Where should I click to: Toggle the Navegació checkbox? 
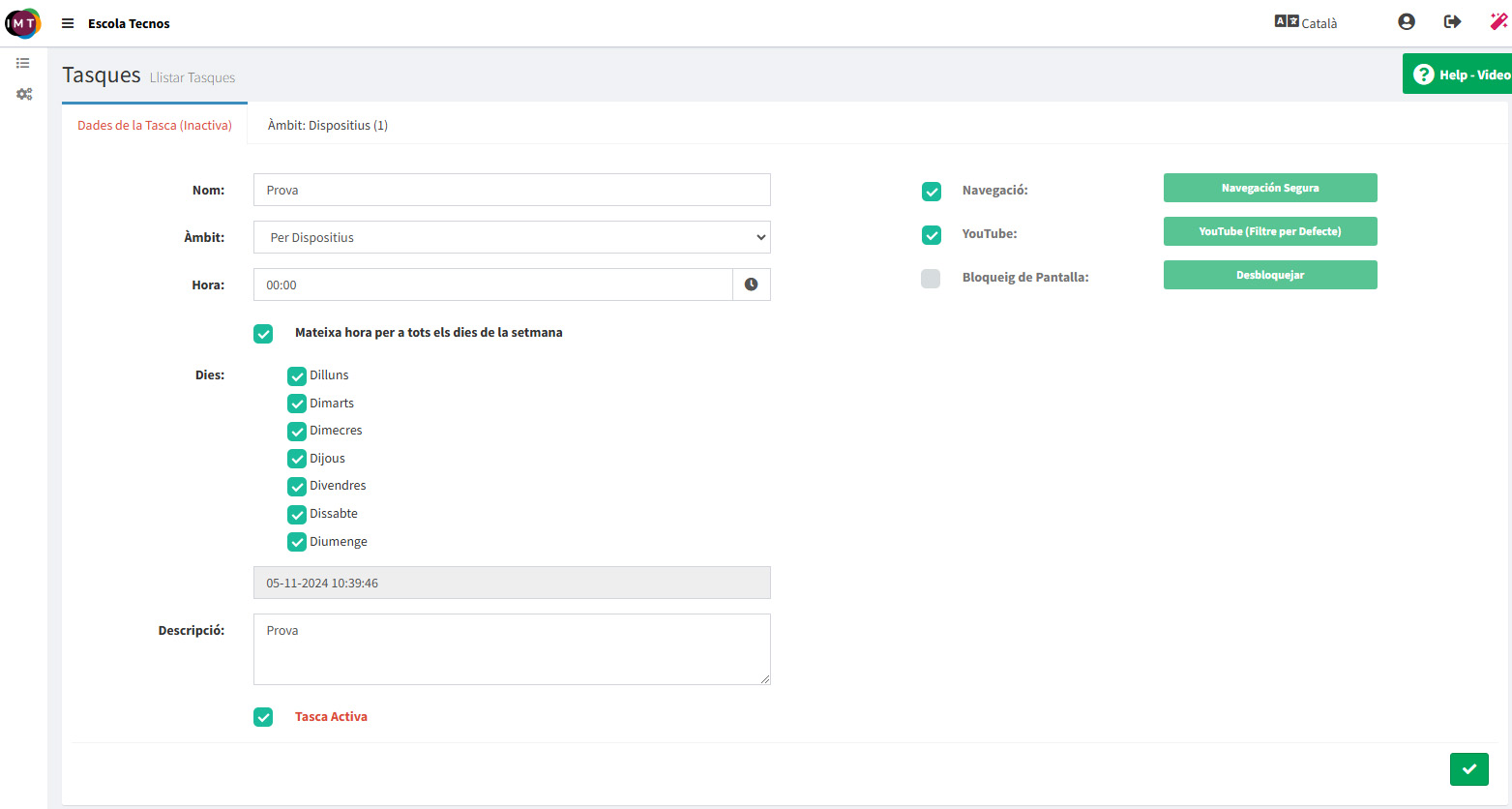click(x=932, y=192)
